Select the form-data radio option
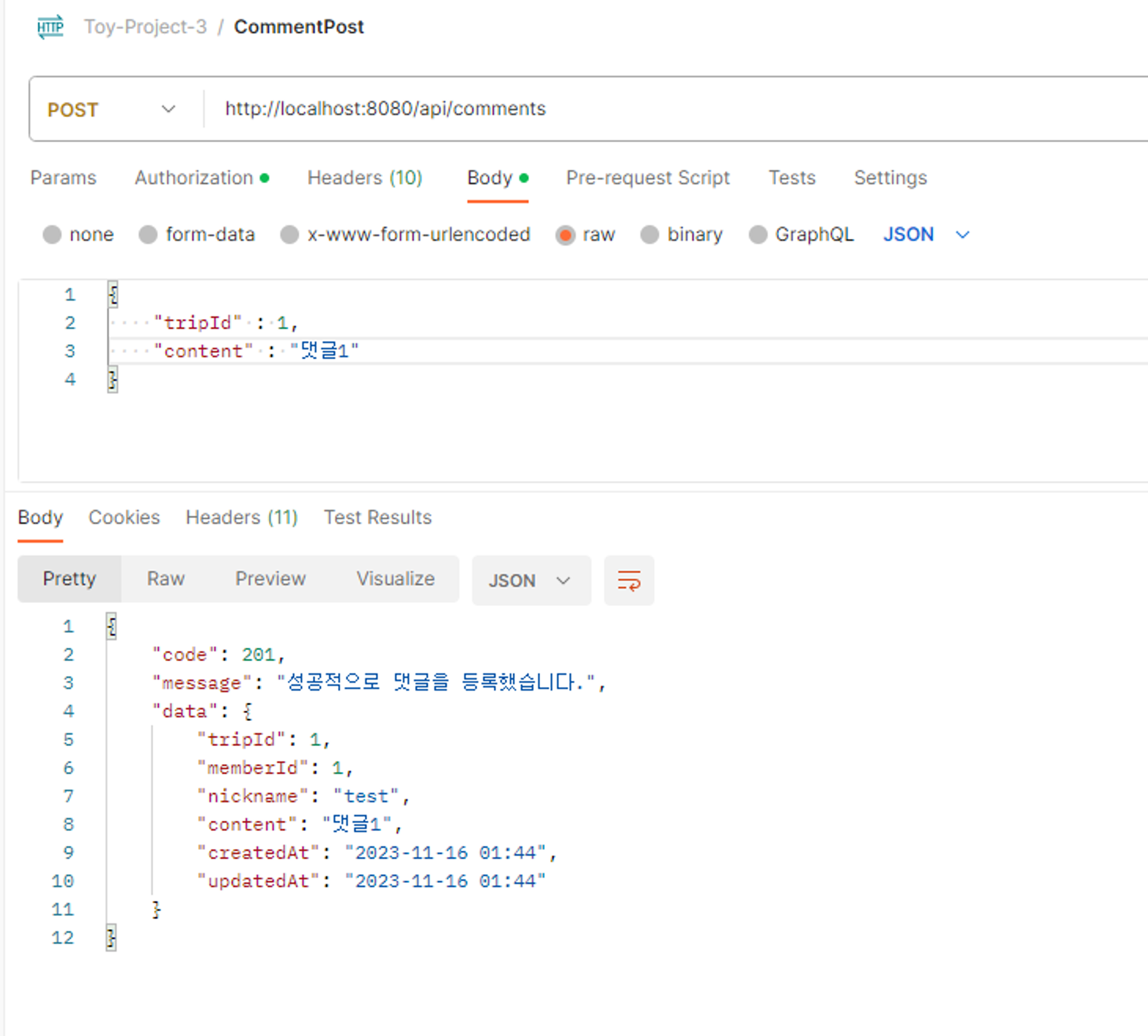The height and width of the screenshot is (1036, 1148). click(148, 235)
